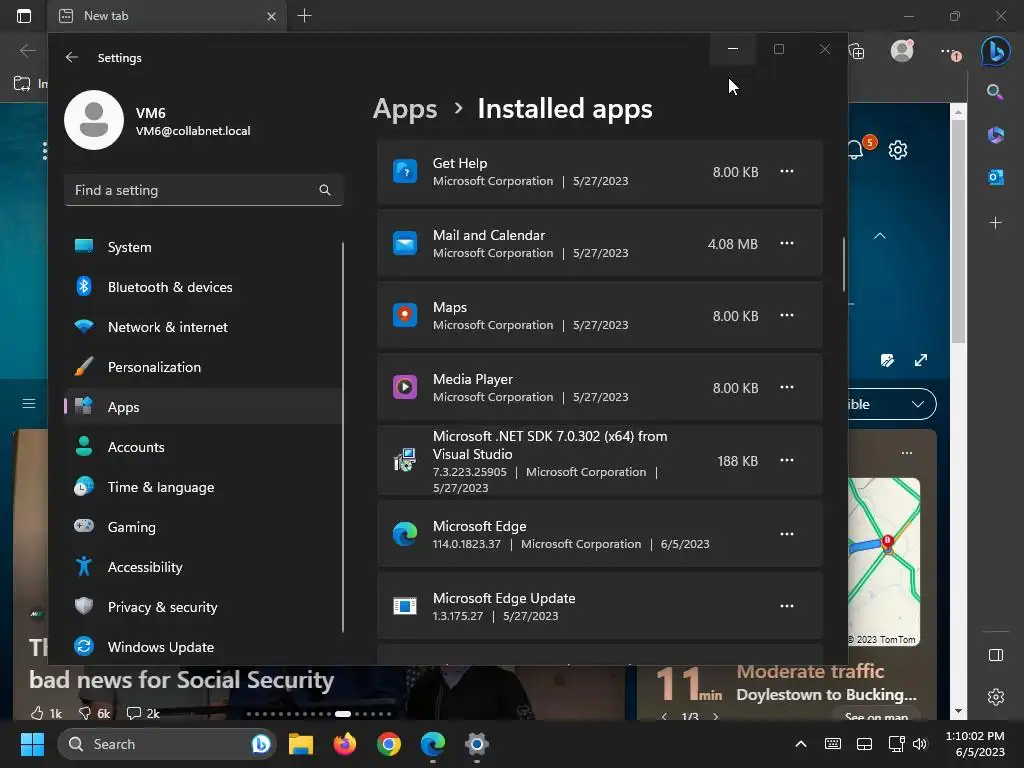Click the taskbar Search box

point(167,744)
